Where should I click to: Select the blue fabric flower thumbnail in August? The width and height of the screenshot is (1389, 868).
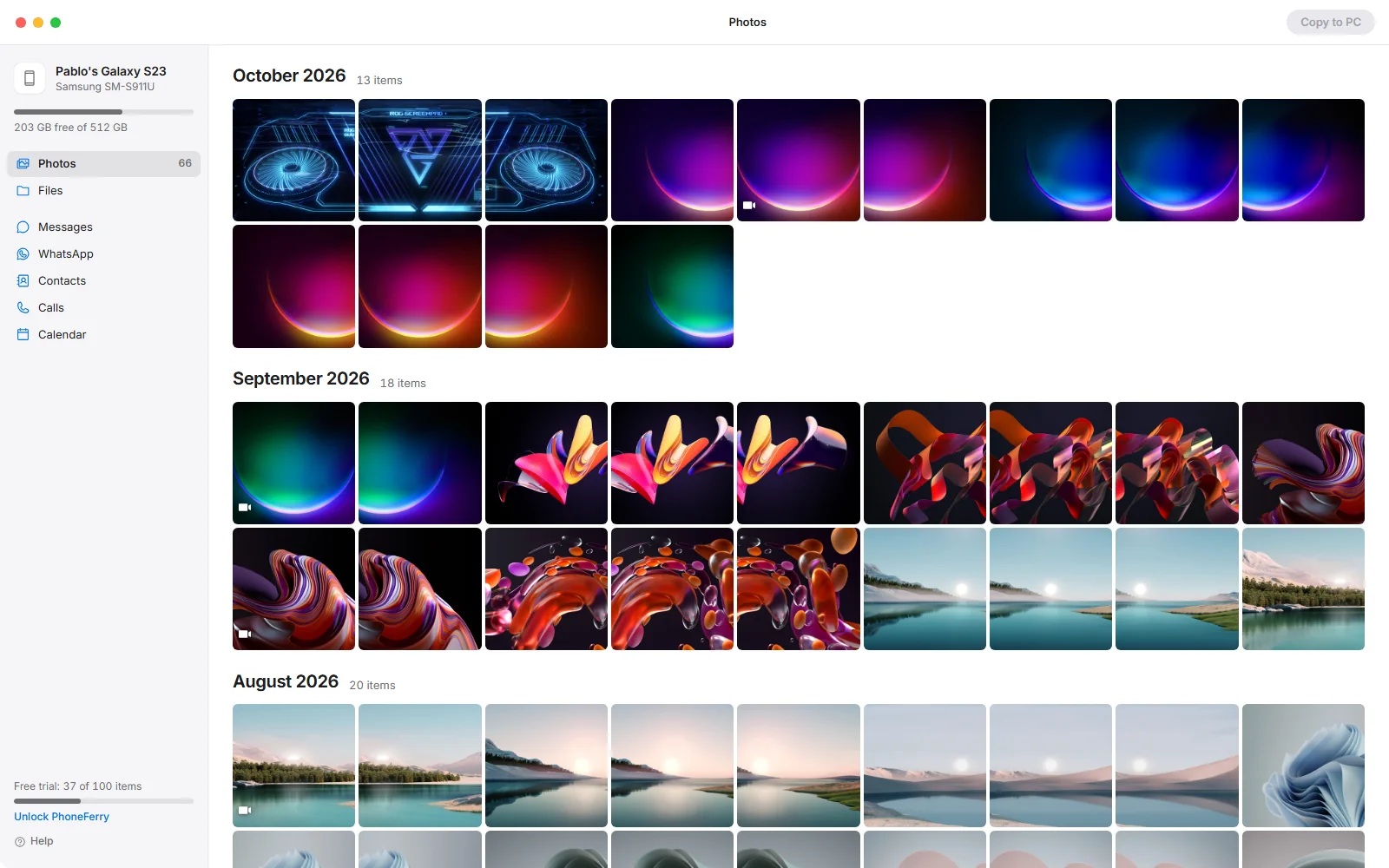click(1303, 766)
